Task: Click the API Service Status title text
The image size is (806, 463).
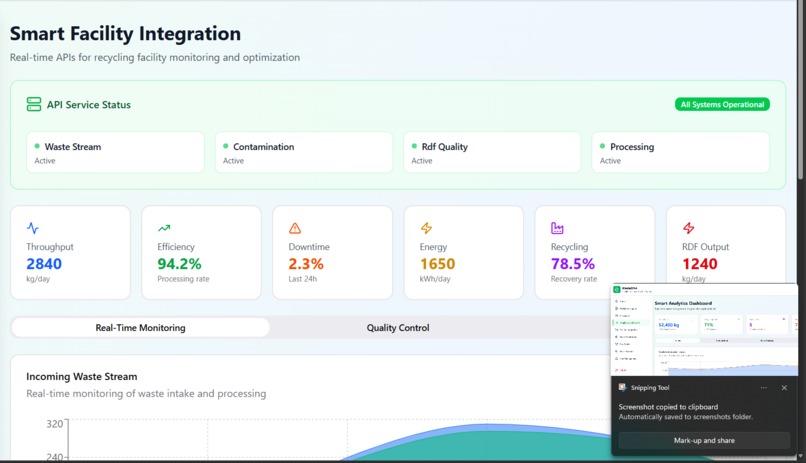Action: click(x=89, y=104)
